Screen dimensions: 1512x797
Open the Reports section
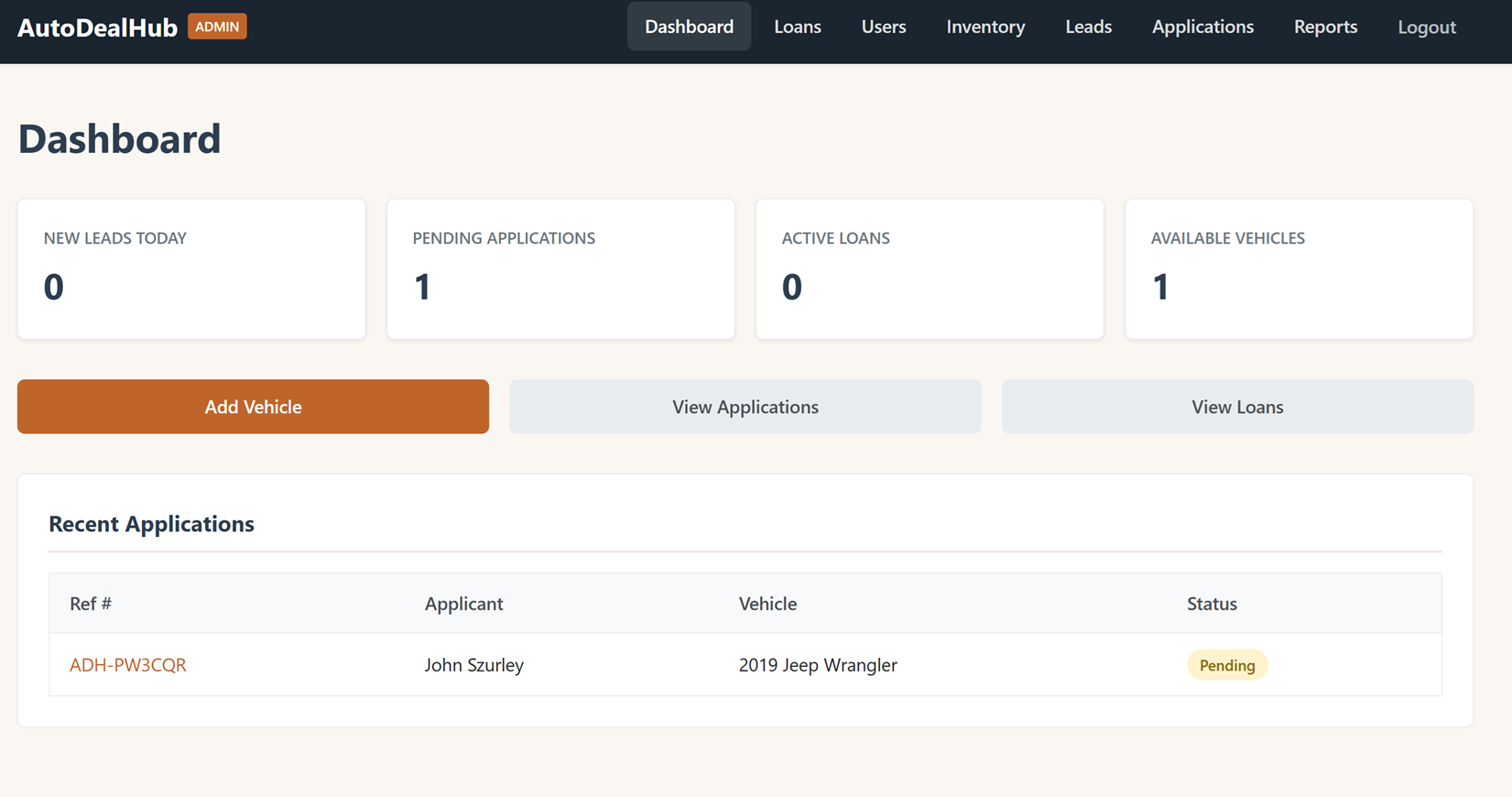[x=1325, y=27]
